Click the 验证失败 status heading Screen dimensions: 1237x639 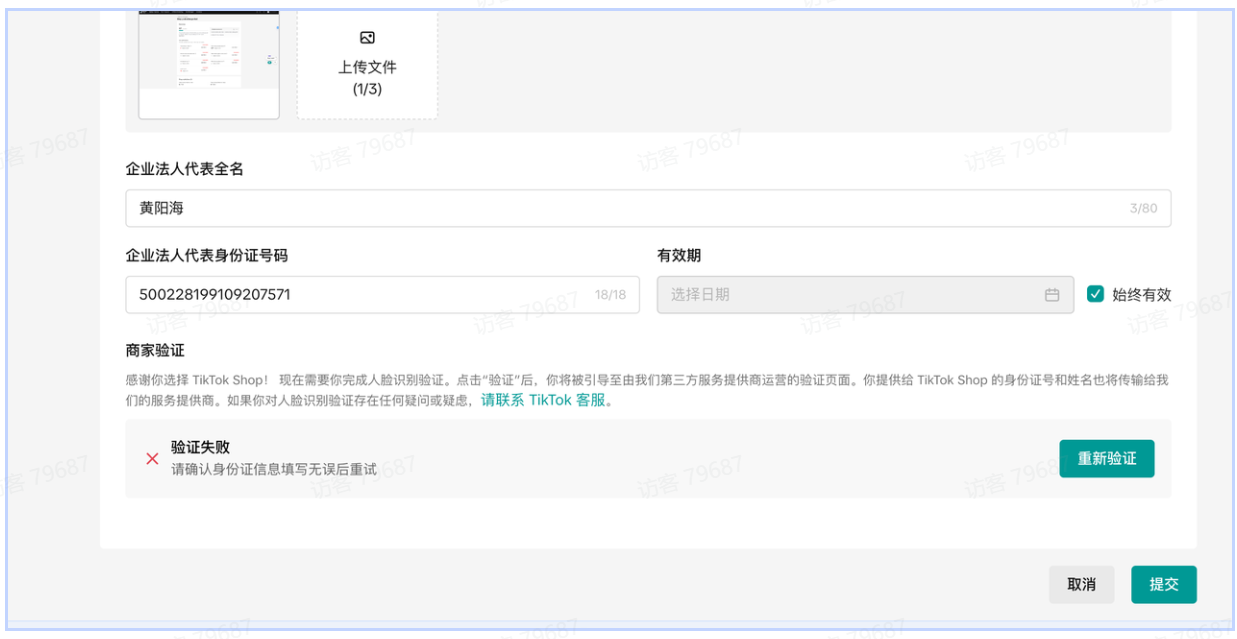[x=200, y=447]
